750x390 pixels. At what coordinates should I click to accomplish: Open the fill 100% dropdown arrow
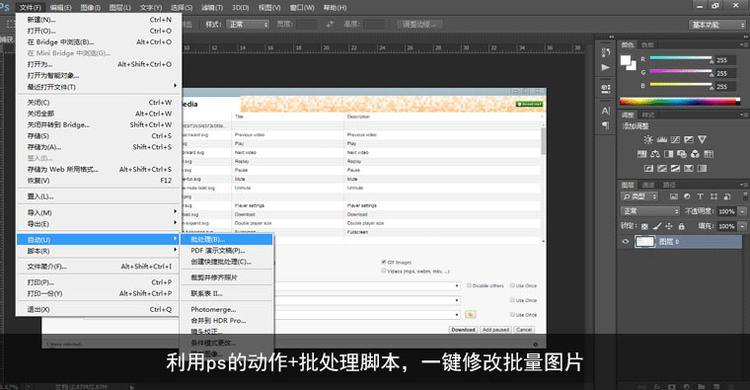coord(742,226)
